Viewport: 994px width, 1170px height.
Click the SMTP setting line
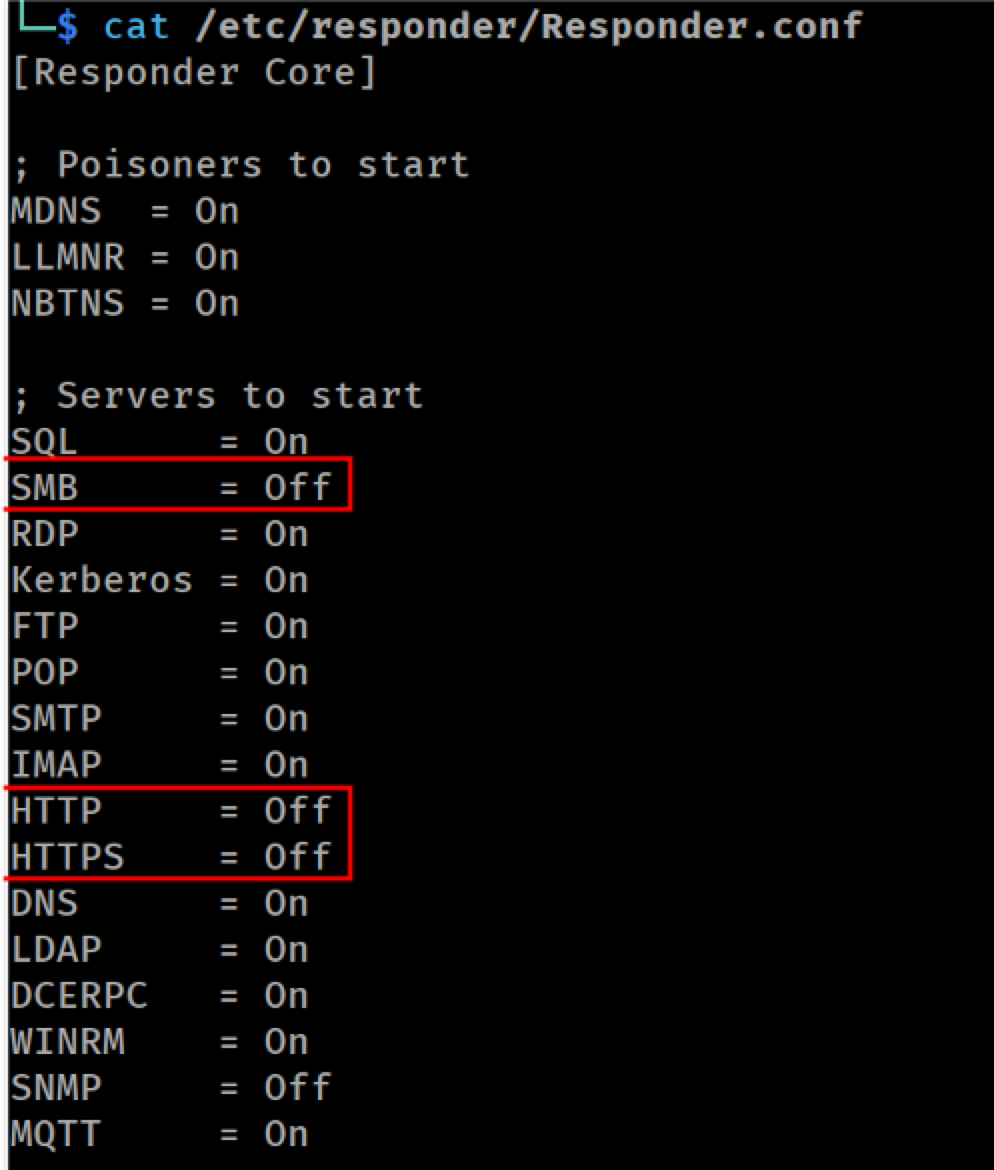[159, 719]
